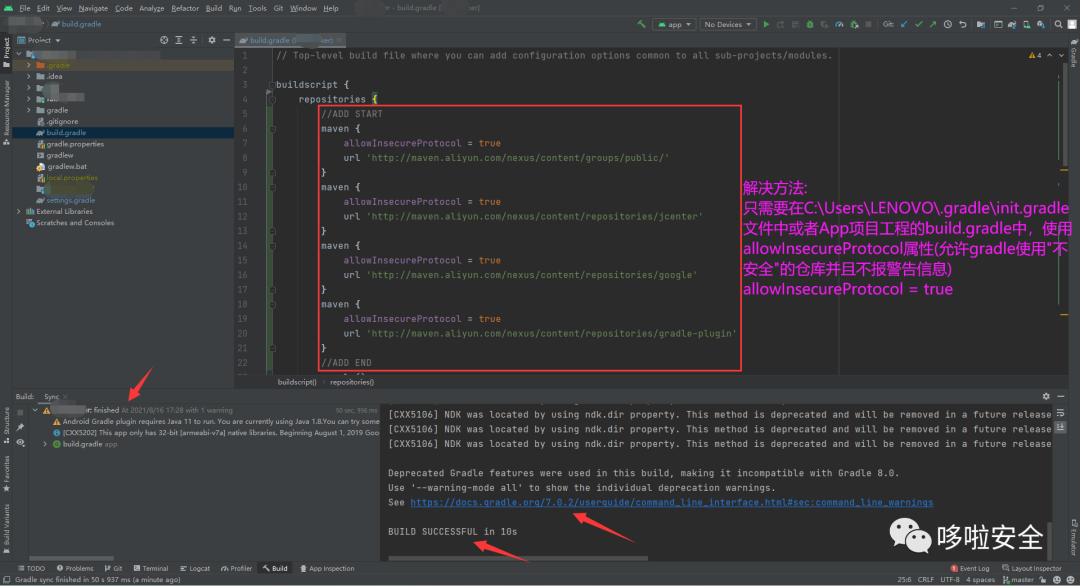This screenshot has height=586, width=1080.
Task: Start debugging with the green bug icon
Action: tap(810, 24)
